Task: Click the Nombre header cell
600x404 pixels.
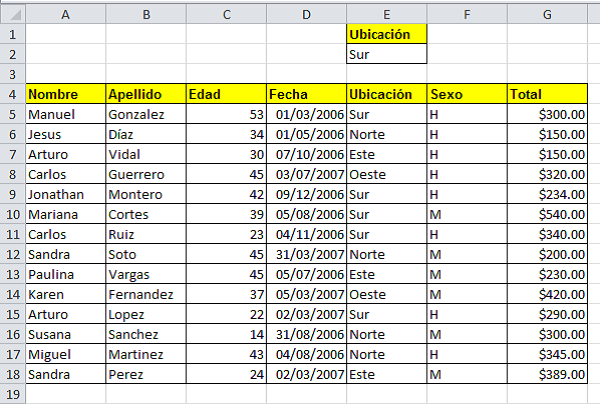Action: point(65,94)
